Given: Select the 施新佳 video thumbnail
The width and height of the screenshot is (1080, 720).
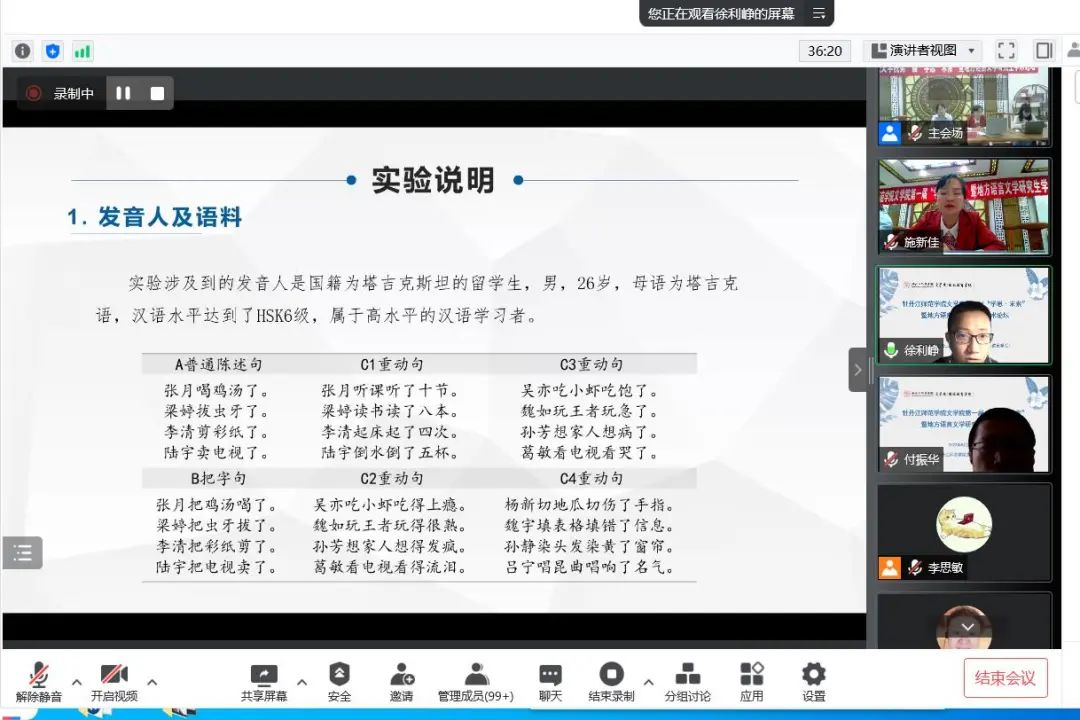Looking at the screenshot, I should 964,206.
